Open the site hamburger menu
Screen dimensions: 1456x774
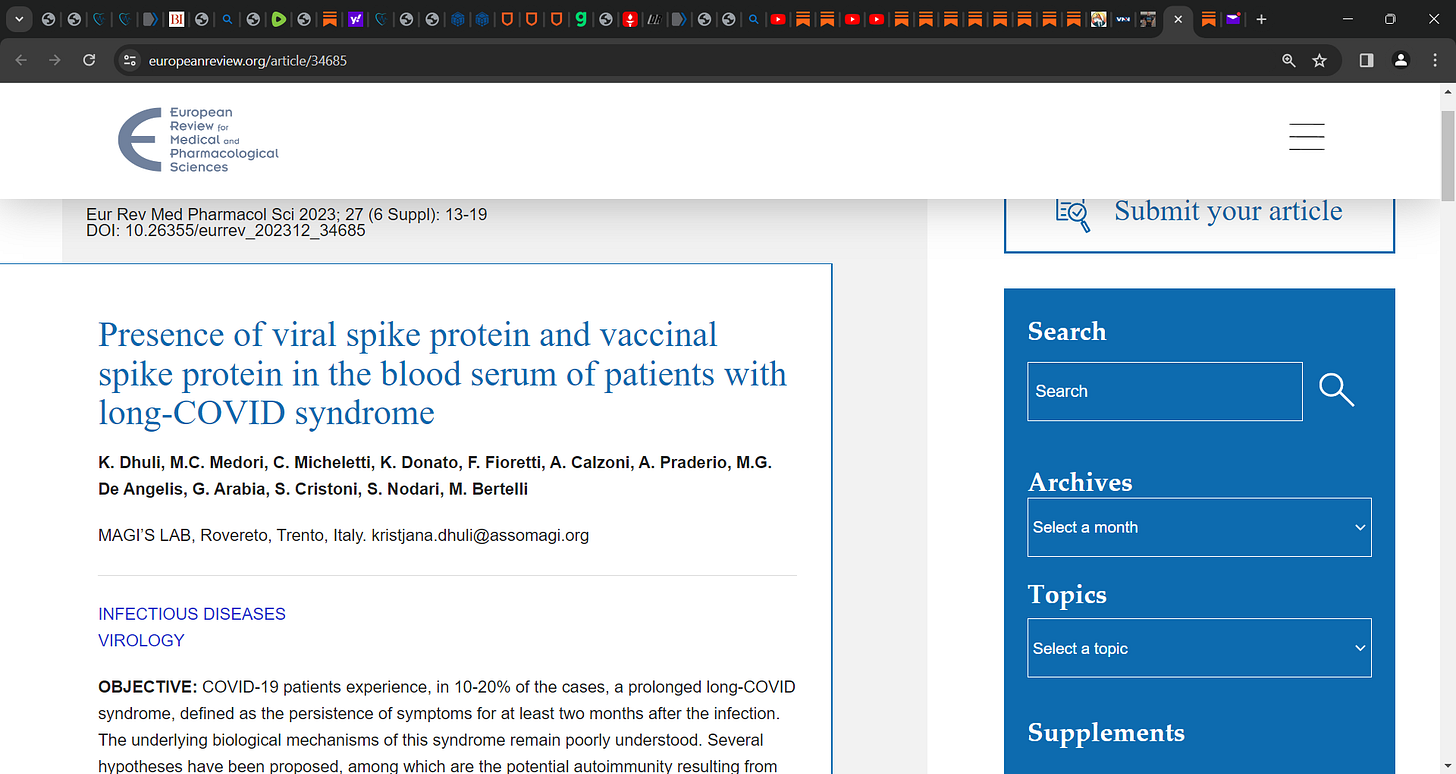click(x=1306, y=137)
